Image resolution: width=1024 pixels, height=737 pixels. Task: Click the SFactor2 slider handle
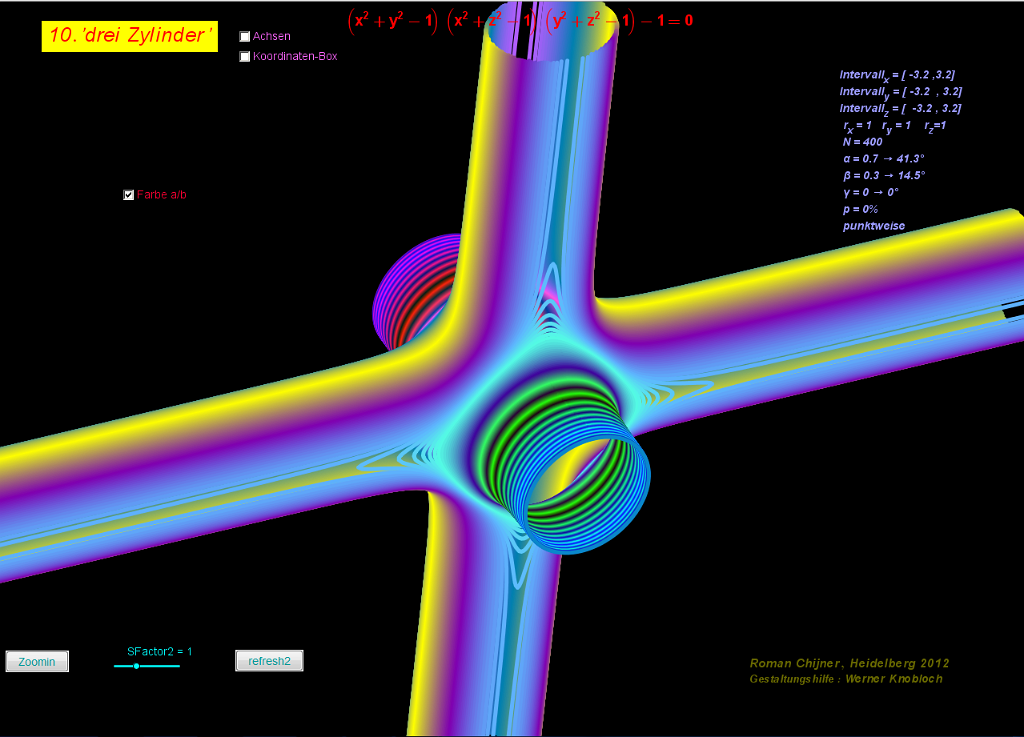tap(136, 666)
